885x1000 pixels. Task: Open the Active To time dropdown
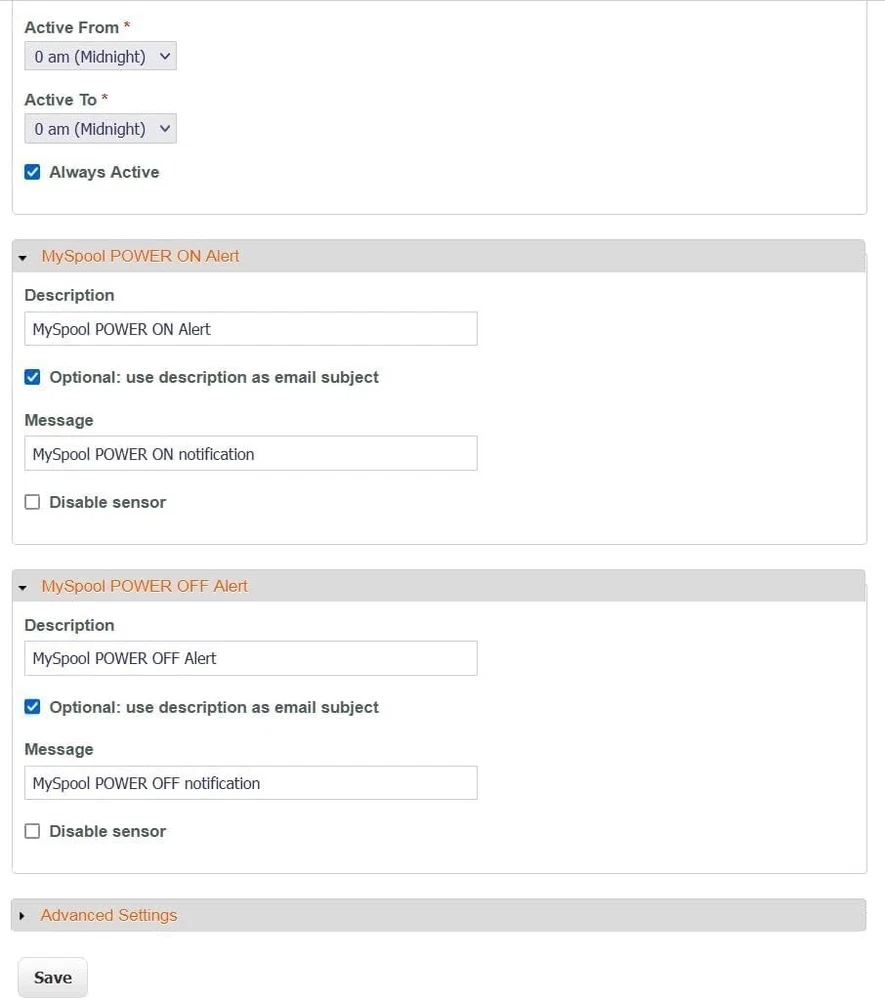coord(100,129)
